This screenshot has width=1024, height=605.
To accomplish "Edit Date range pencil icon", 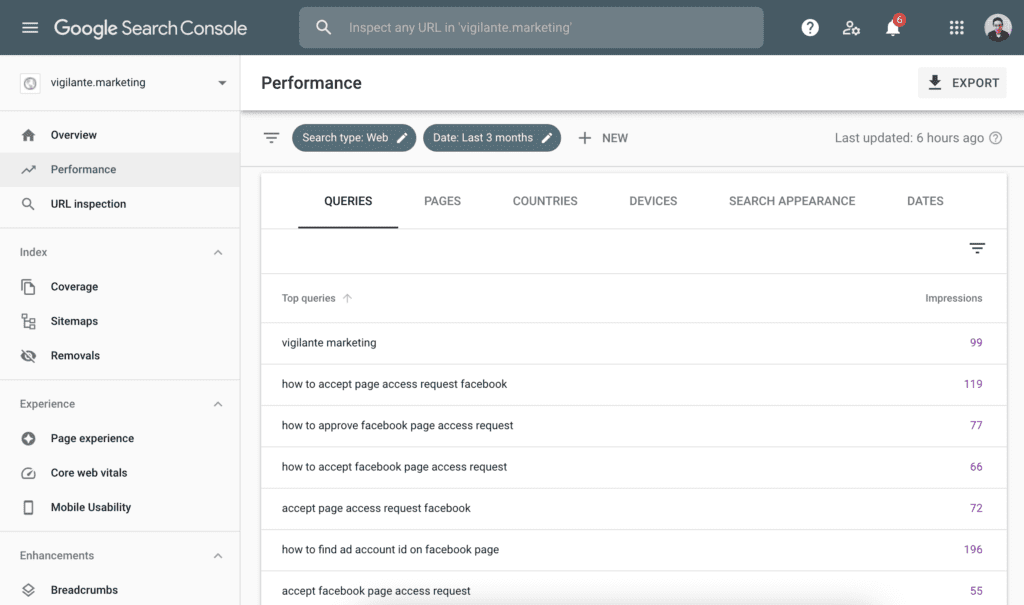I will [547, 138].
